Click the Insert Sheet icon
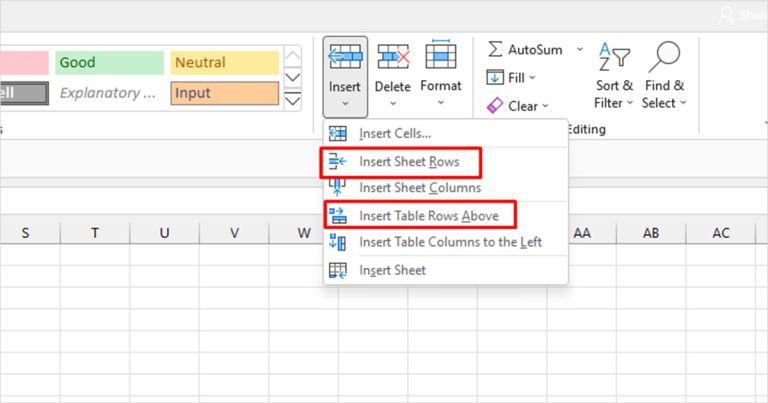Image resolution: width=768 pixels, height=403 pixels. coord(337,270)
